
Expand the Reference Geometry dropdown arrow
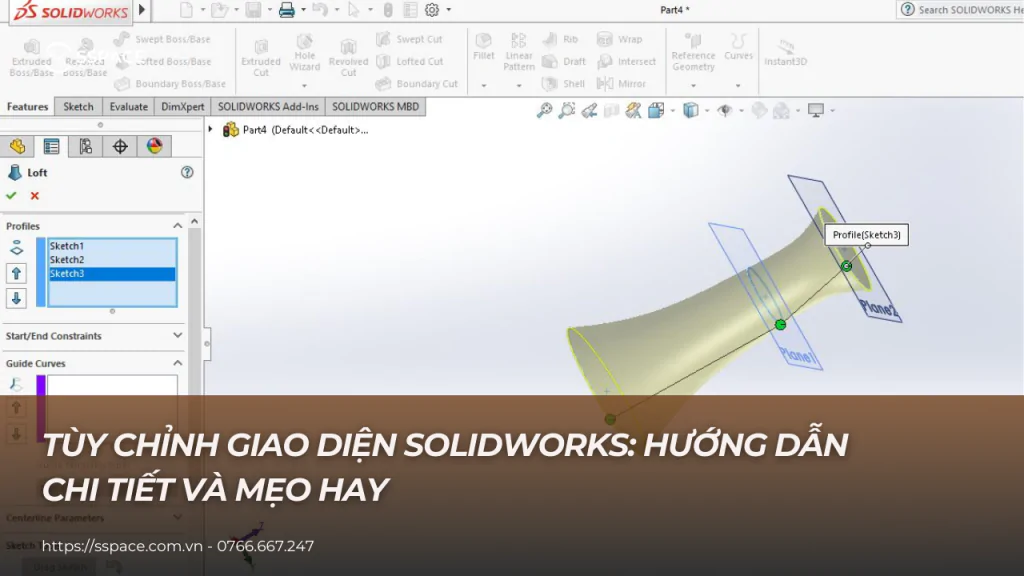(x=693, y=86)
